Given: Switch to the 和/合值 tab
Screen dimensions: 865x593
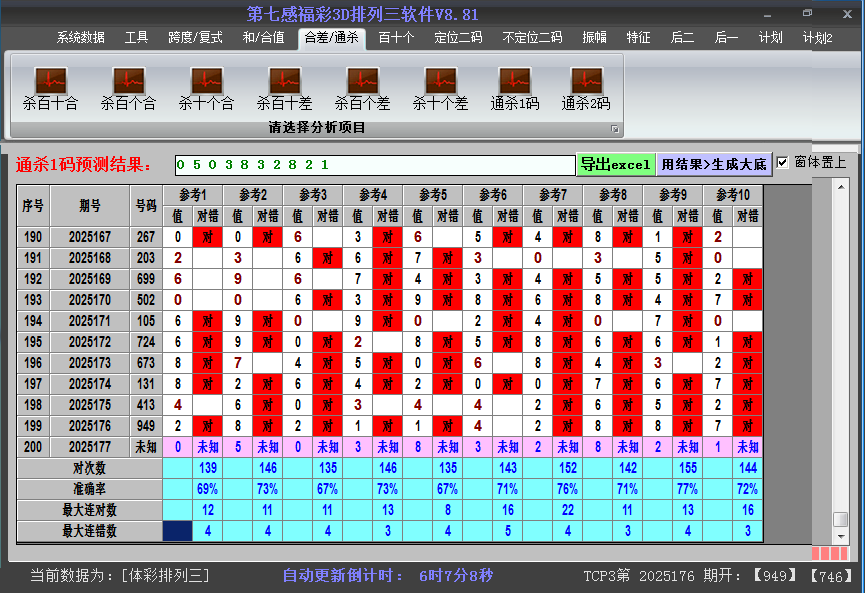Looking at the screenshot, I should 264,38.
